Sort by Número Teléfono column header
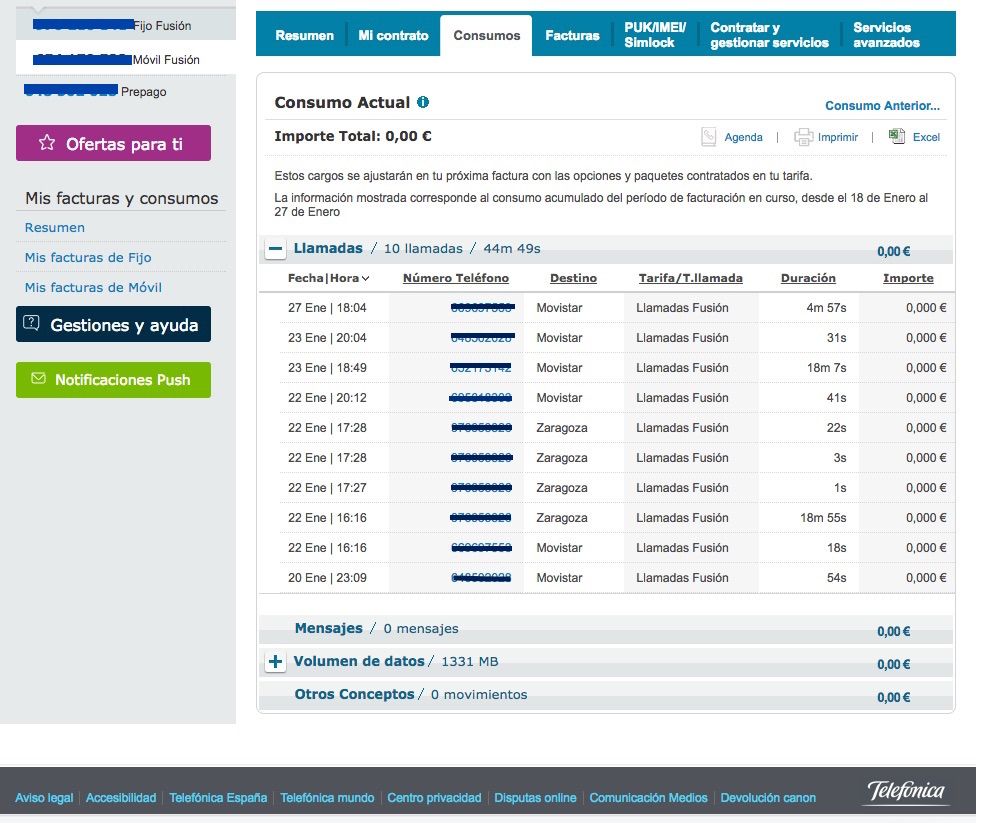Viewport: 982px width, 823px height. (x=455, y=278)
